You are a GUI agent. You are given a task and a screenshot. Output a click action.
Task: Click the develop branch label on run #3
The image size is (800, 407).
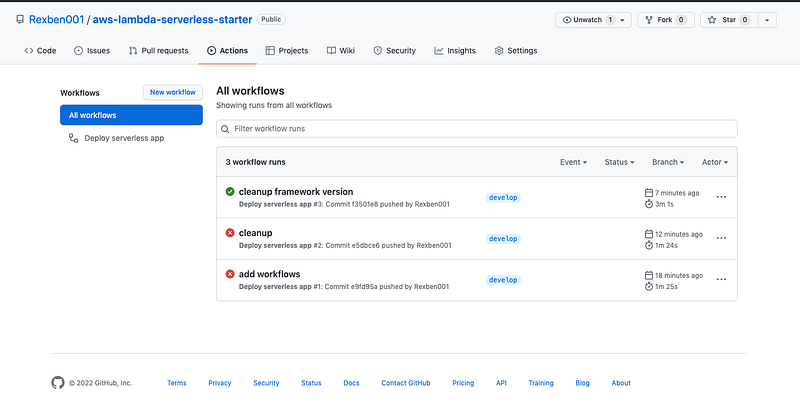503,197
